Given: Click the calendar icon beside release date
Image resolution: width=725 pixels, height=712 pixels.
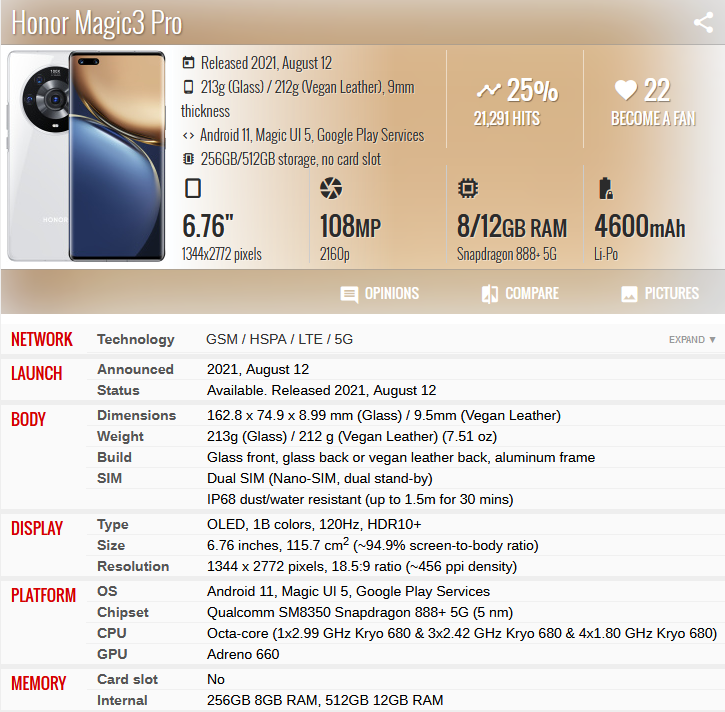Looking at the screenshot, I should 188,63.
